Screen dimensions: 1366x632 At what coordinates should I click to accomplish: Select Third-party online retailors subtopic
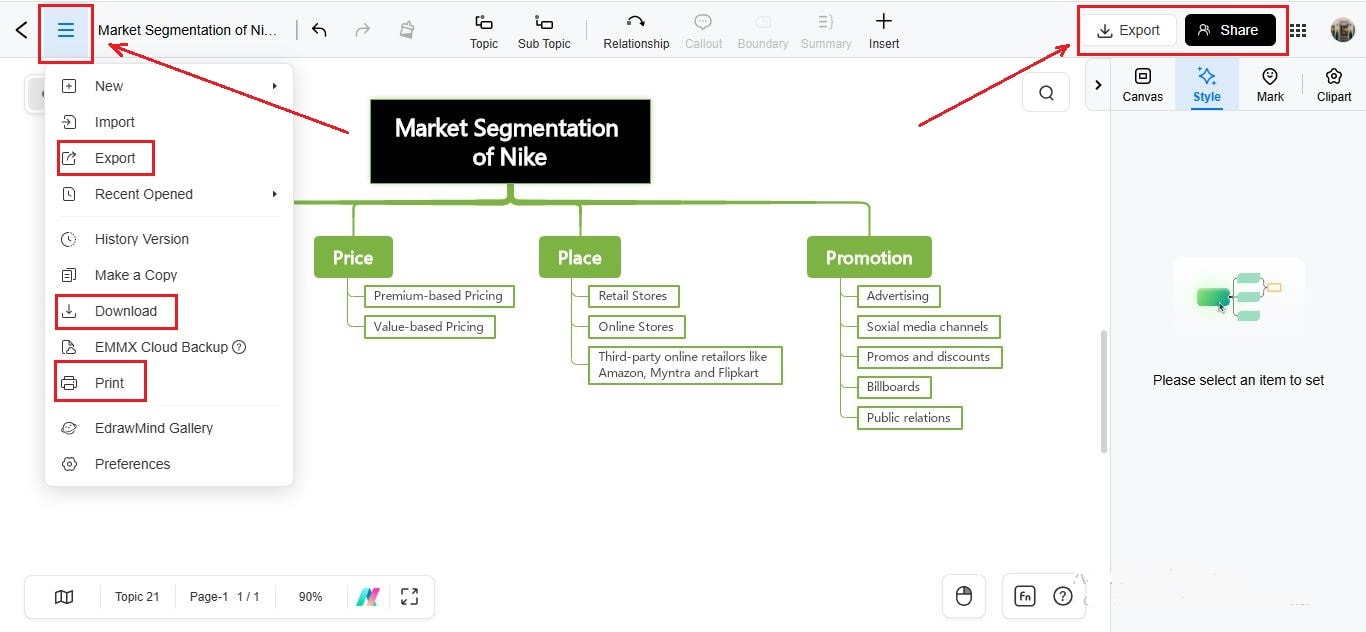pyautogui.click(x=684, y=365)
